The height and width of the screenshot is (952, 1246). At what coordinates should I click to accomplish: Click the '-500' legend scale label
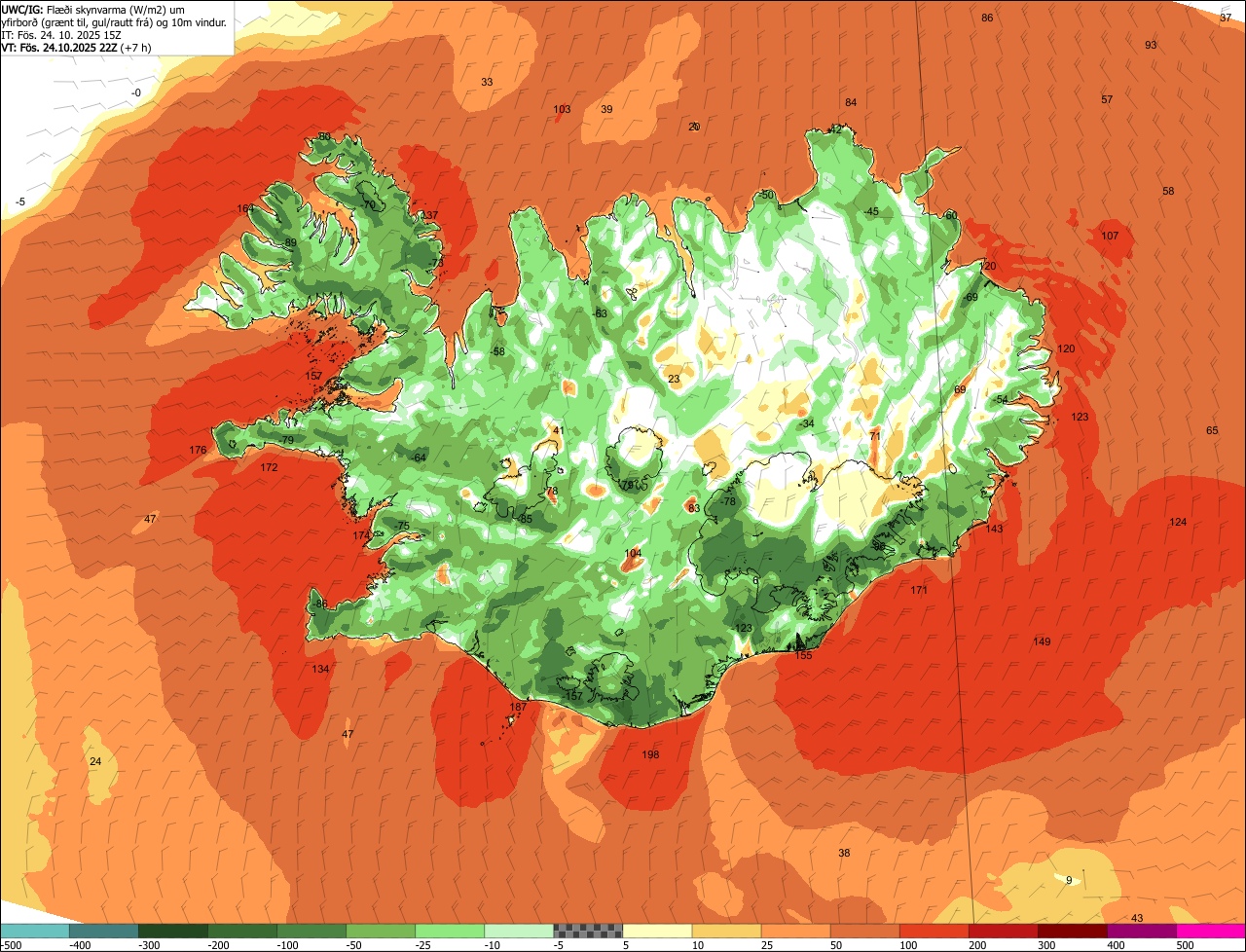click(11, 945)
